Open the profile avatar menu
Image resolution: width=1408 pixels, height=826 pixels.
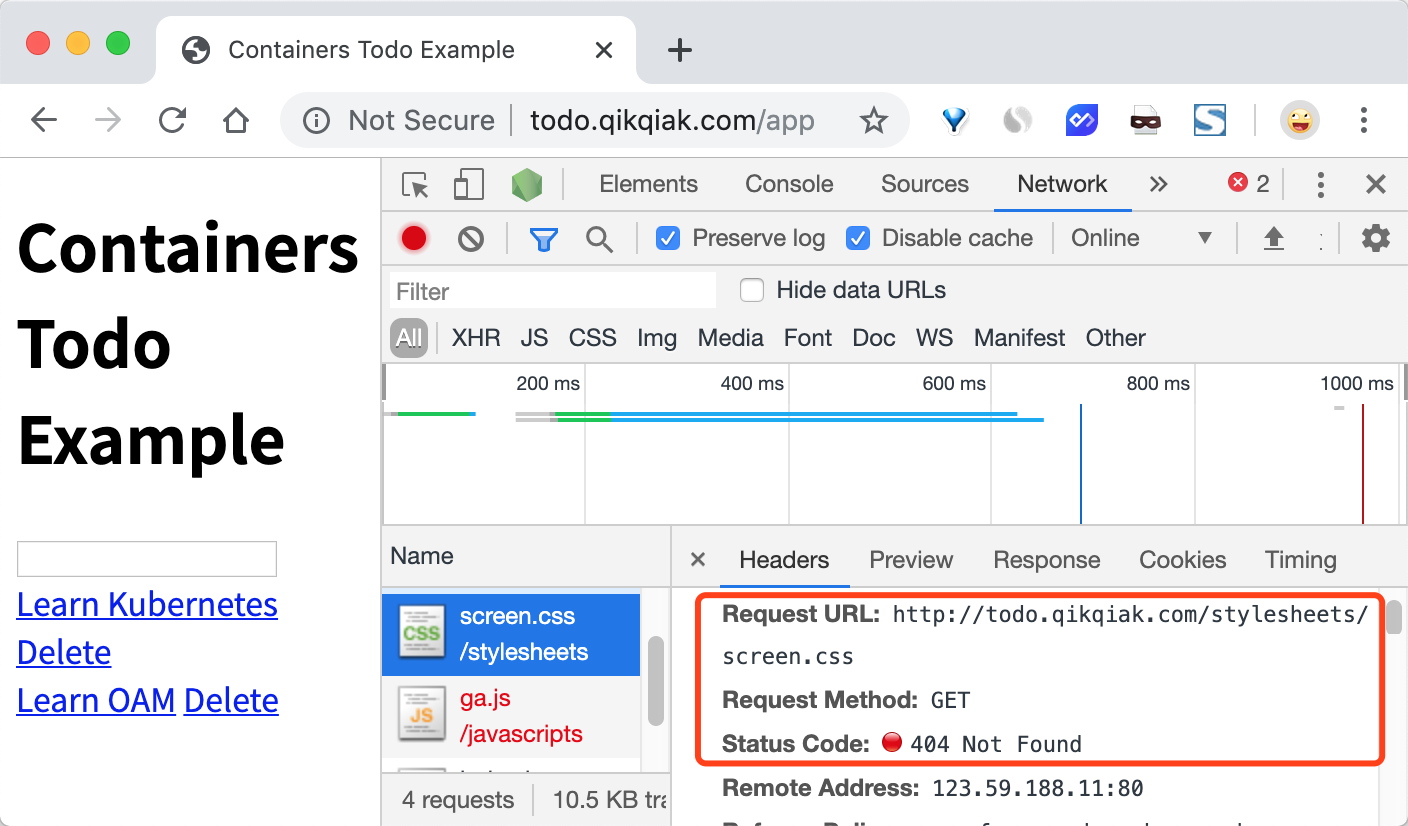1300,121
